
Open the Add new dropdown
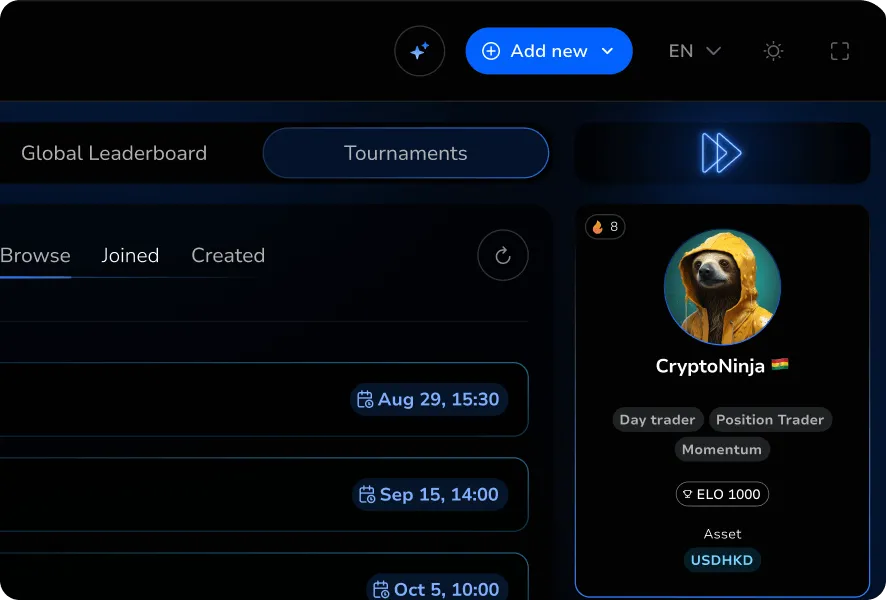tap(549, 51)
